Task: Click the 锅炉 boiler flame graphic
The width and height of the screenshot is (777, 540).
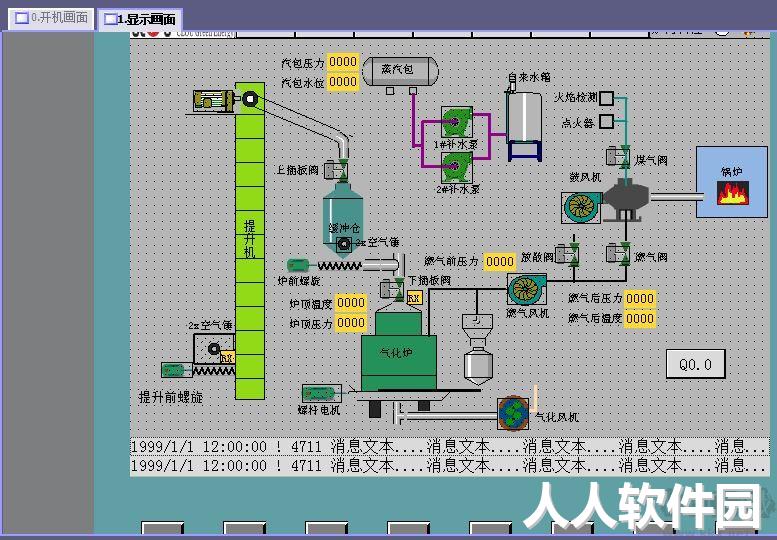Action: pyautogui.click(x=733, y=193)
